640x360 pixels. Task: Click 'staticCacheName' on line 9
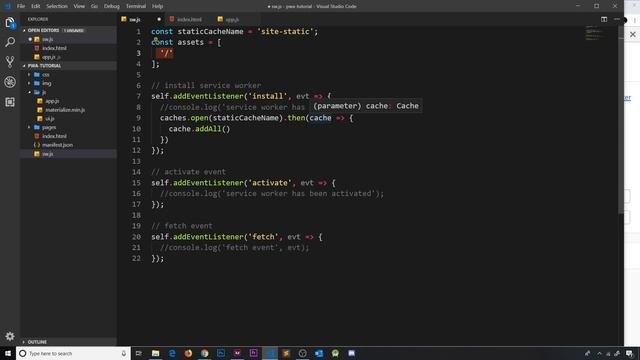pyautogui.click(x=246, y=118)
